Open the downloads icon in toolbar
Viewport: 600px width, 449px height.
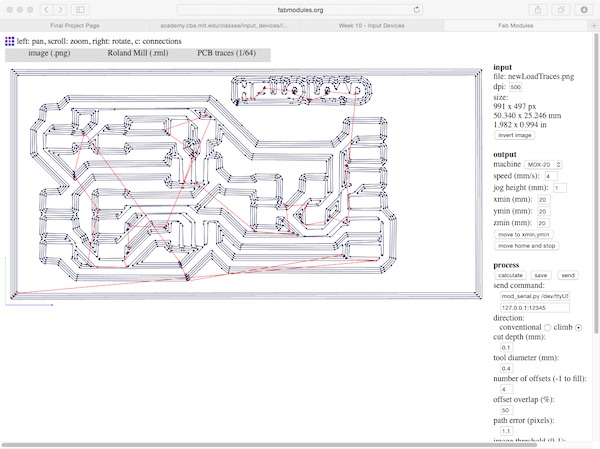pos(584,10)
